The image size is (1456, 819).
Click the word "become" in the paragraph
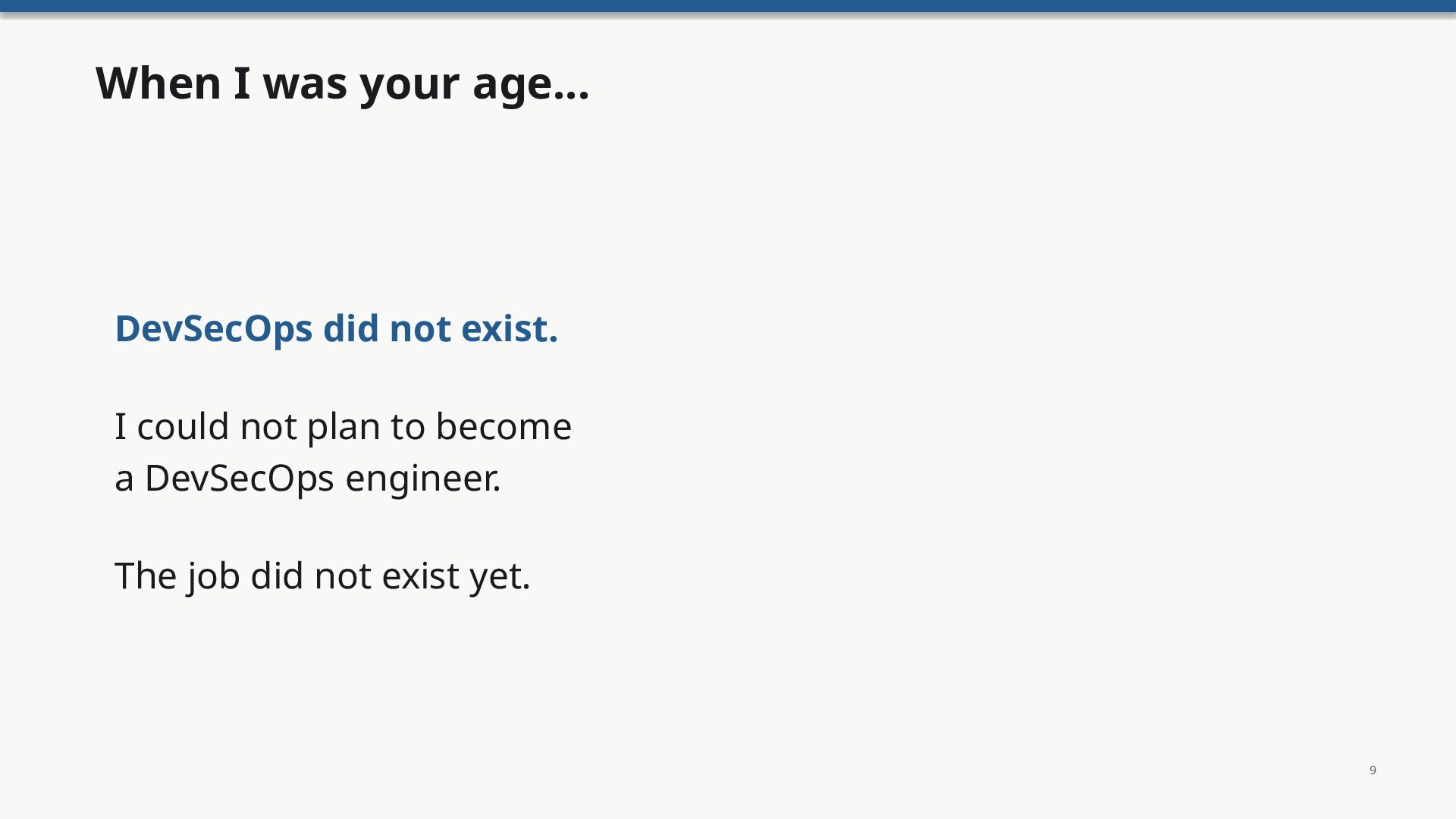(x=504, y=426)
